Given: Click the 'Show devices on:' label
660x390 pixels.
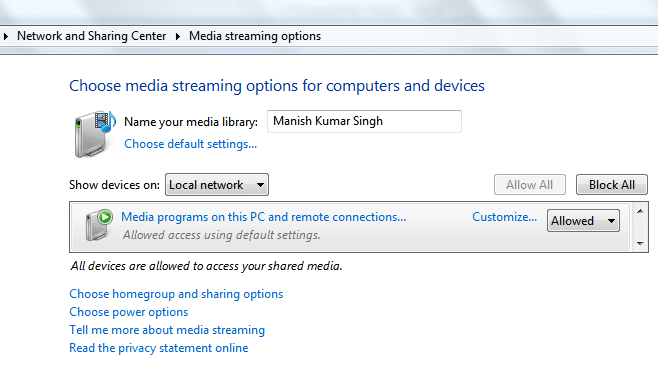Looking at the screenshot, I should pos(114,185).
